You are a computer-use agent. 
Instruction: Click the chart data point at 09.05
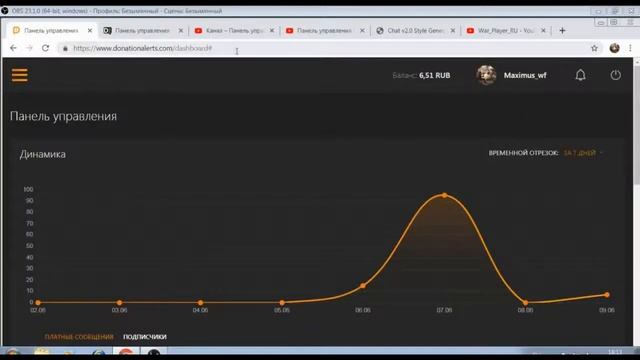click(607, 295)
